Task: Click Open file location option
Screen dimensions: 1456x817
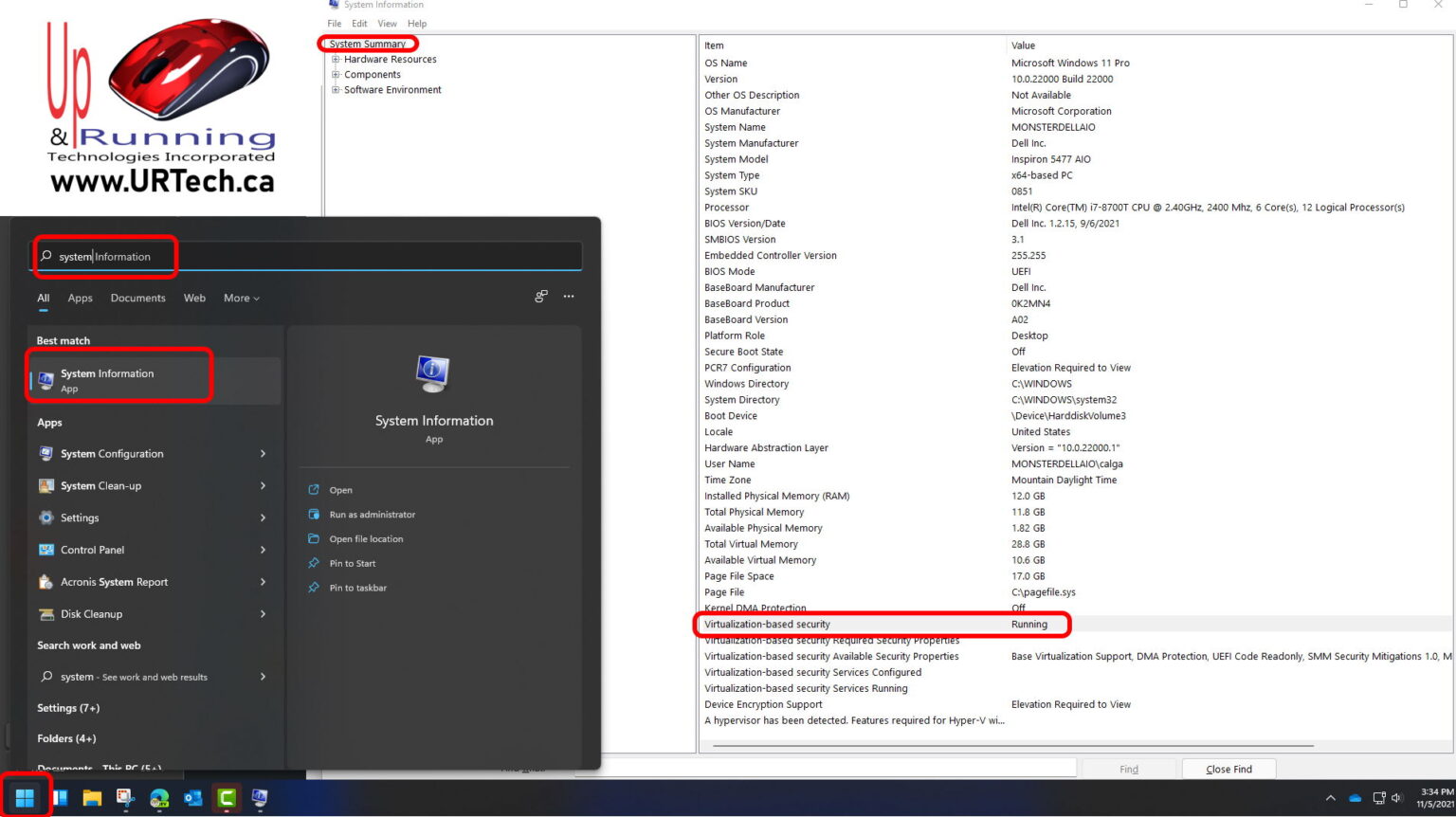Action: (x=366, y=538)
